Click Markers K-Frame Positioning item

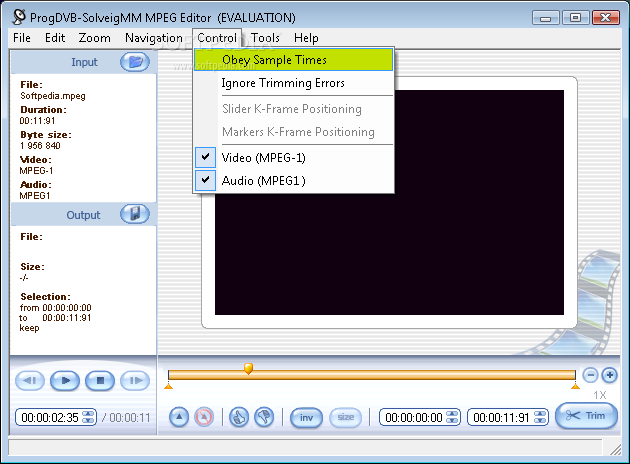tap(293, 132)
